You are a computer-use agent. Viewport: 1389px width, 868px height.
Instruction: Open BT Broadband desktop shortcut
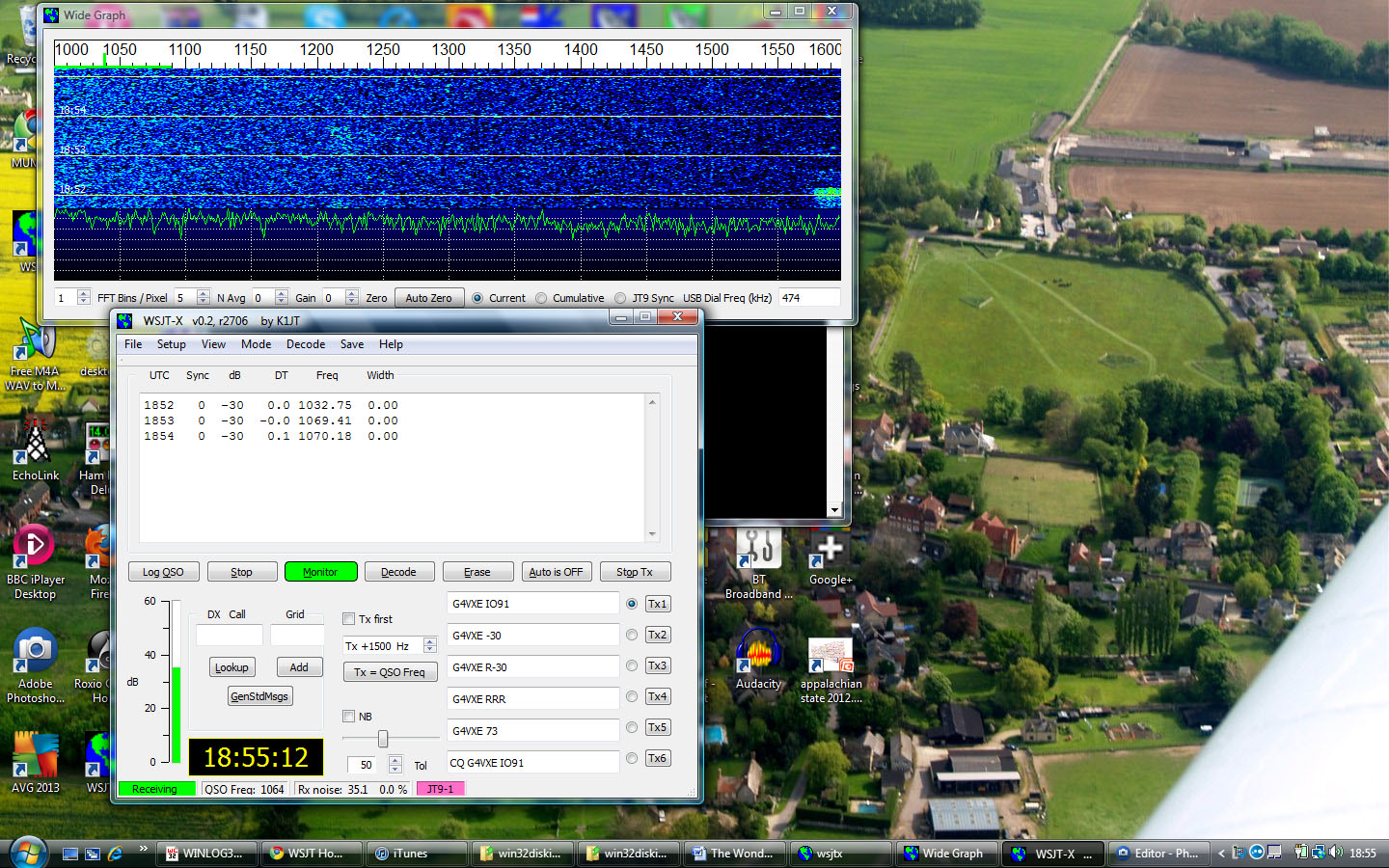point(758,550)
